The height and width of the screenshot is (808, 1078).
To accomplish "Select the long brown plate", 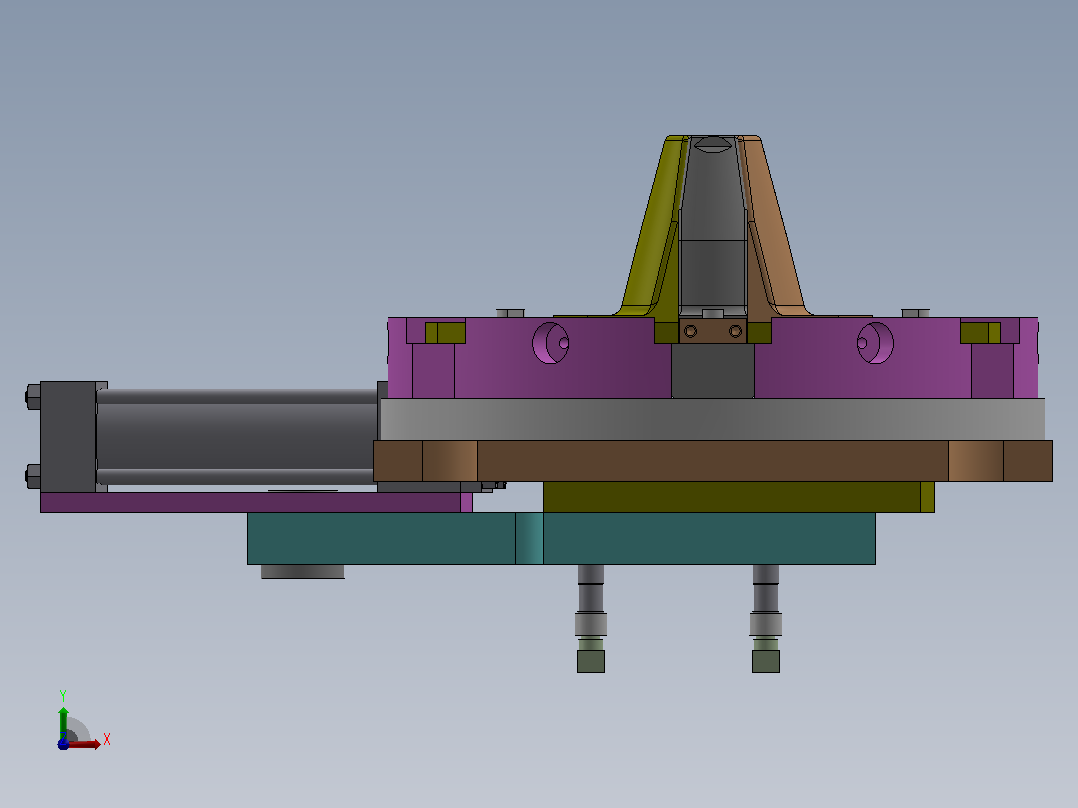I will [712, 461].
